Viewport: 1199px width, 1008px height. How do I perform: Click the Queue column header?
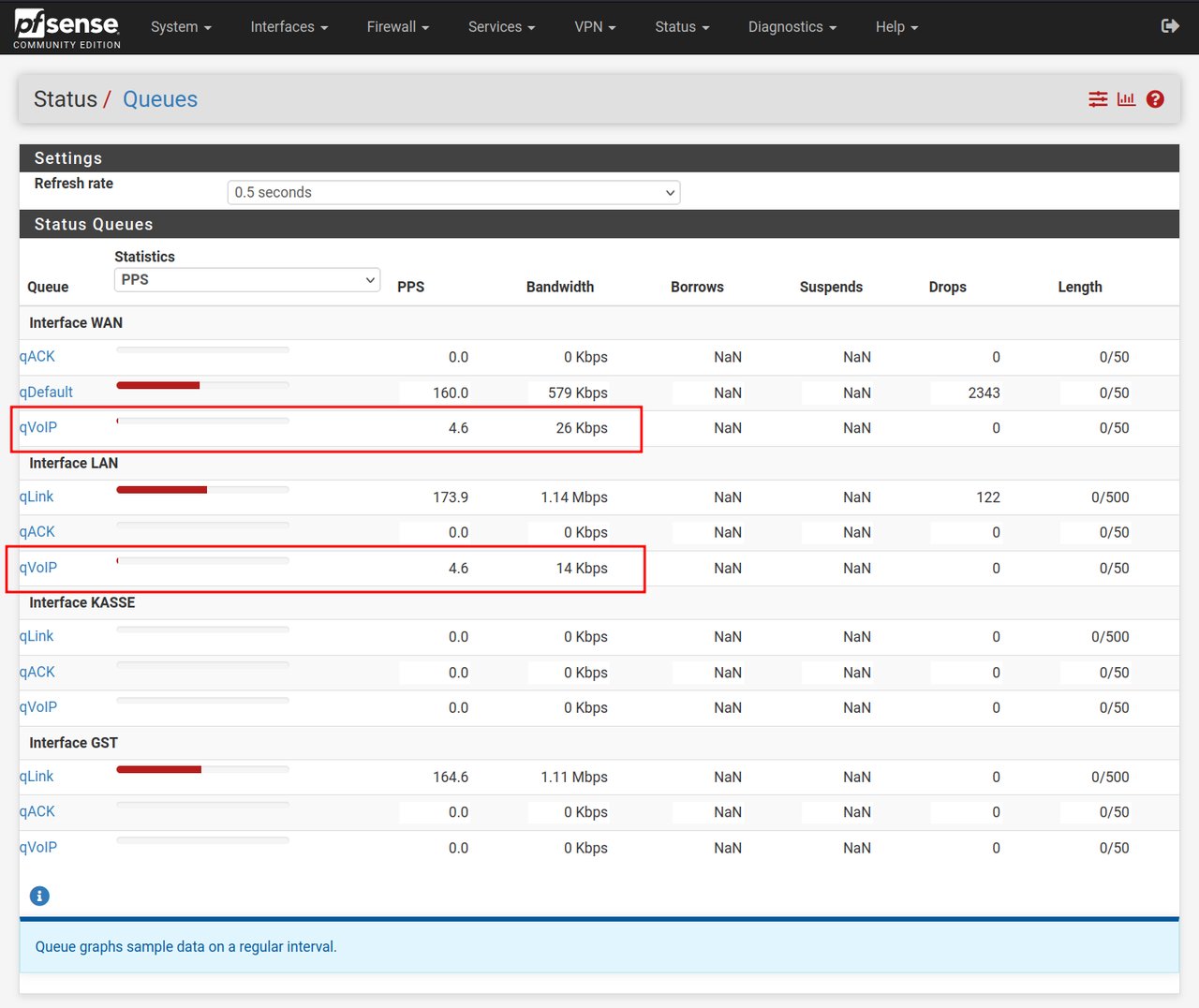pos(48,287)
